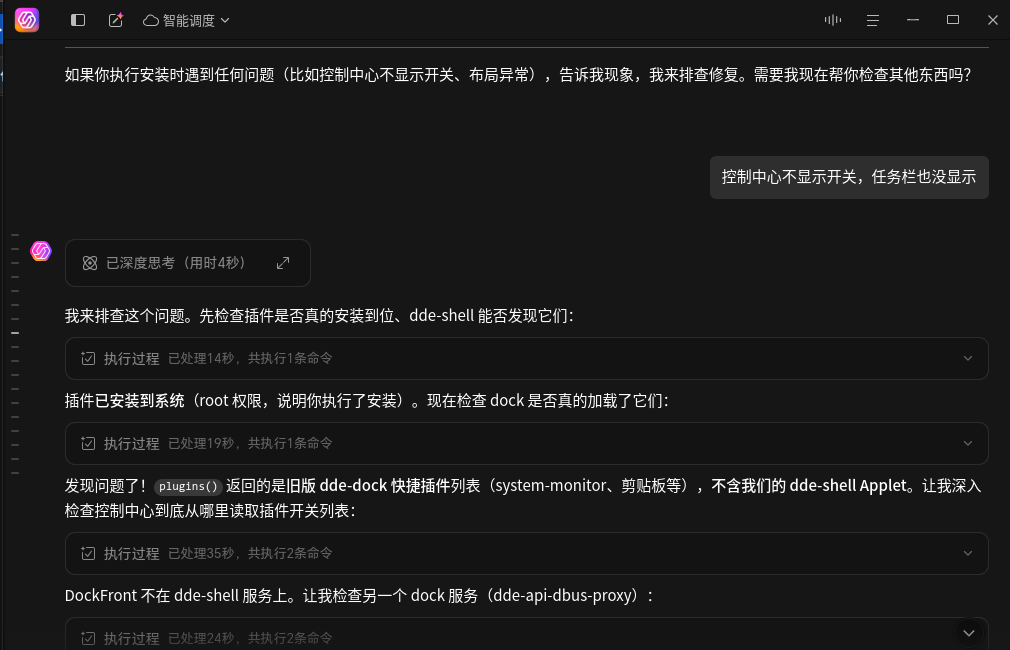Jump to bottom with the round down-arrow button
The height and width of the screenshot is (650, 1010).
pos(968,633)
